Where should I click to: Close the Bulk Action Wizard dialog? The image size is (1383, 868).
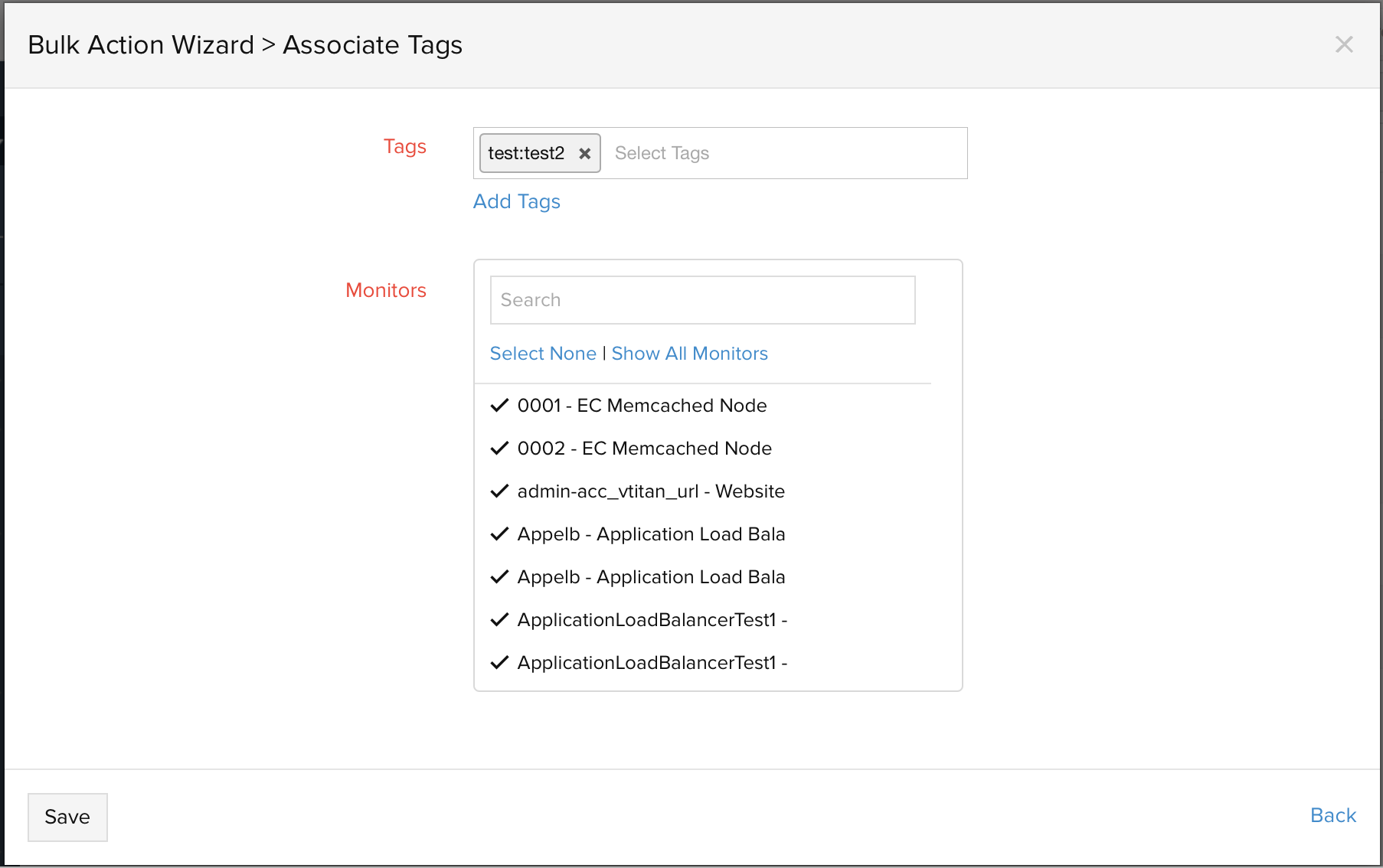click(x=1343, y=44)
